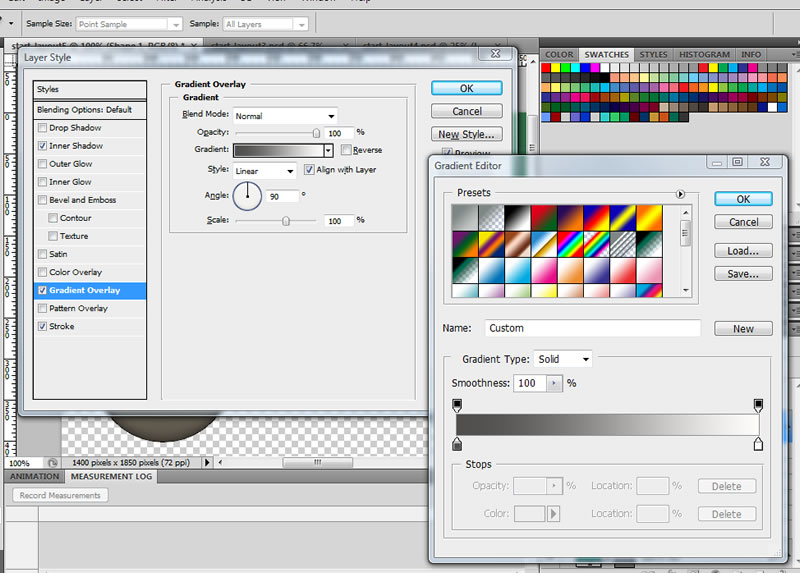Screen dimensions: 800x573
Task: Enable Bevel and Emboss checkbox
Action: pyautogui.click(x=42, y=200)
